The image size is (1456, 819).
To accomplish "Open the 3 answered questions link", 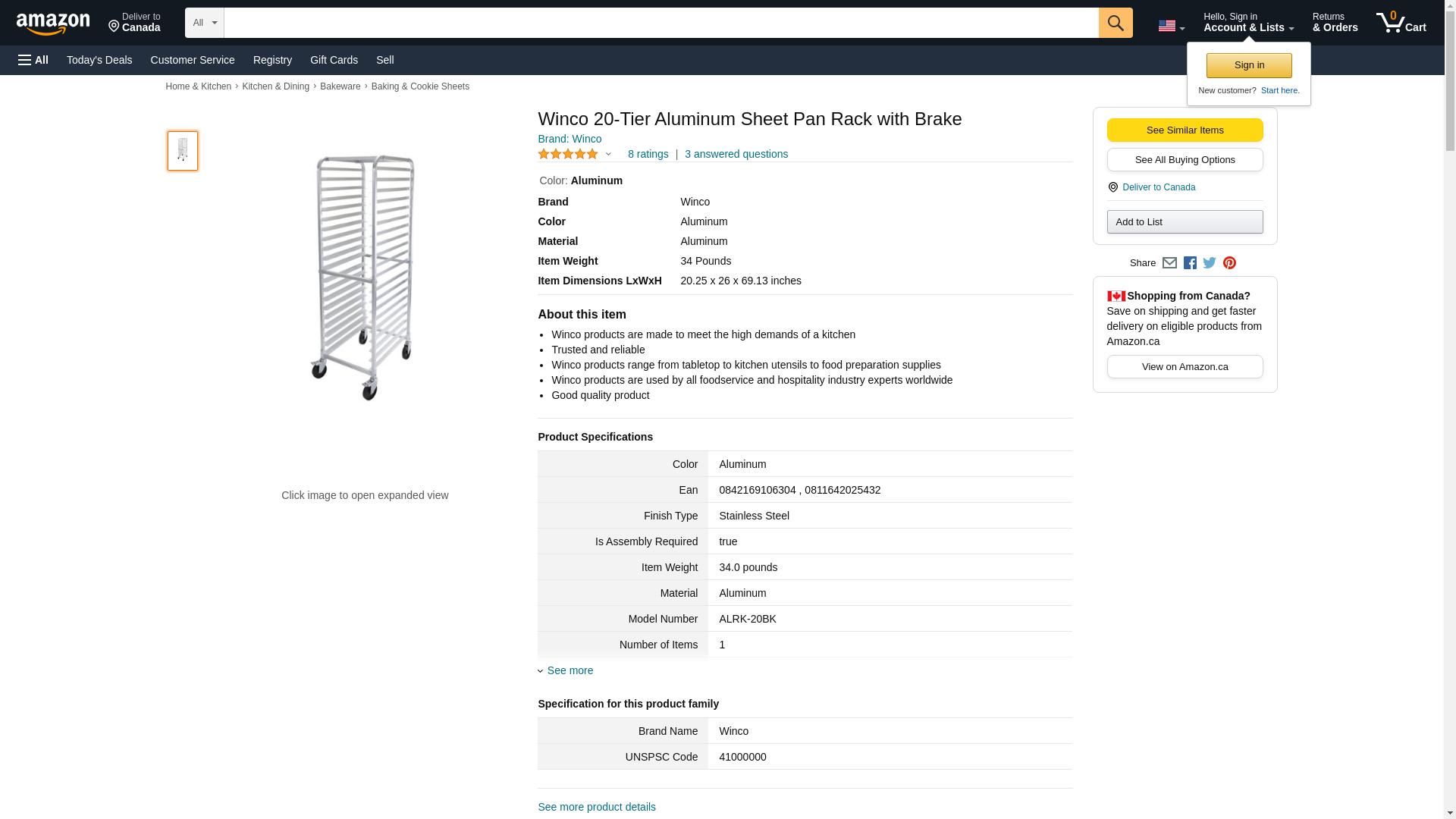I will [736, 154].
